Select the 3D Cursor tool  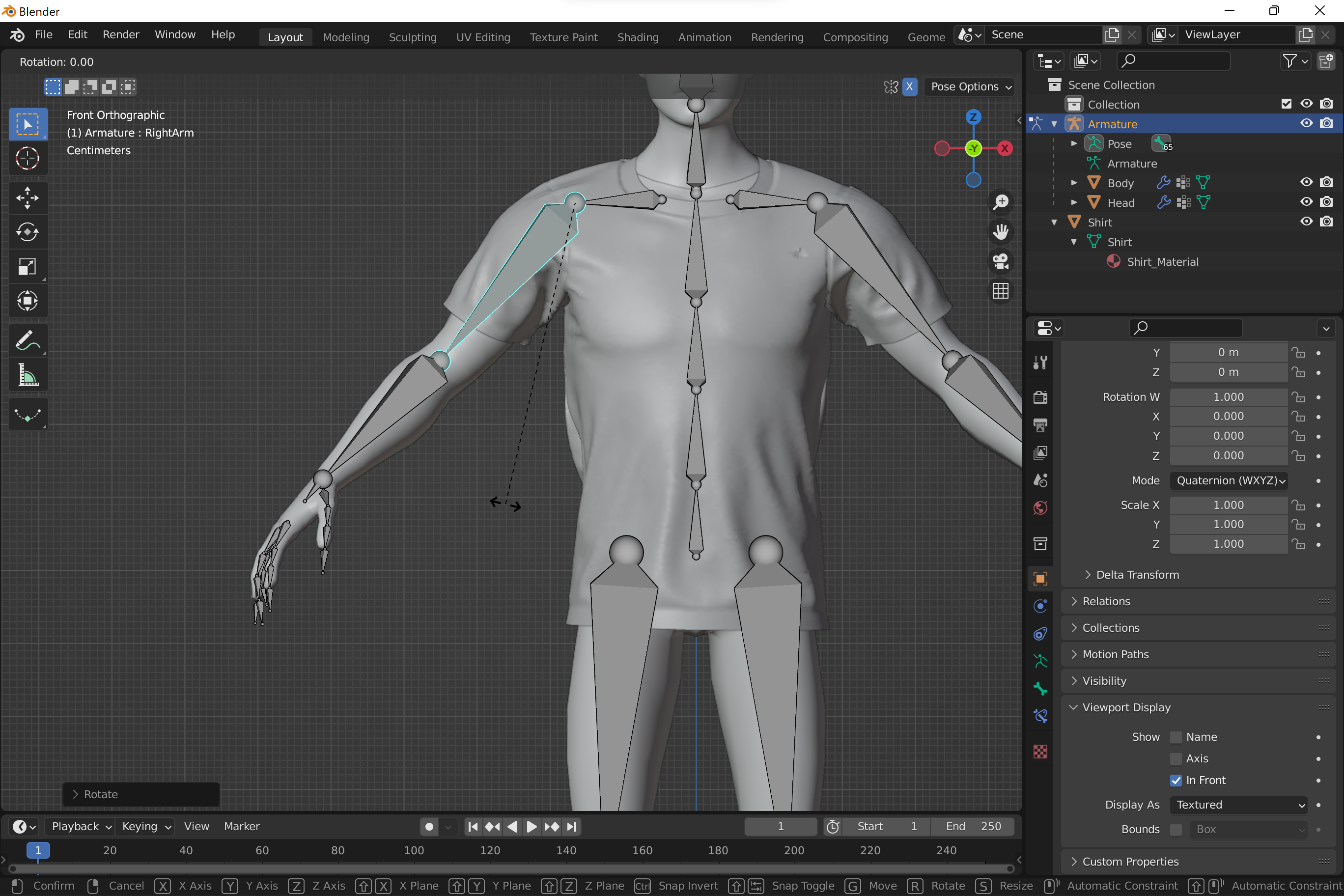[x=27, y=158]
